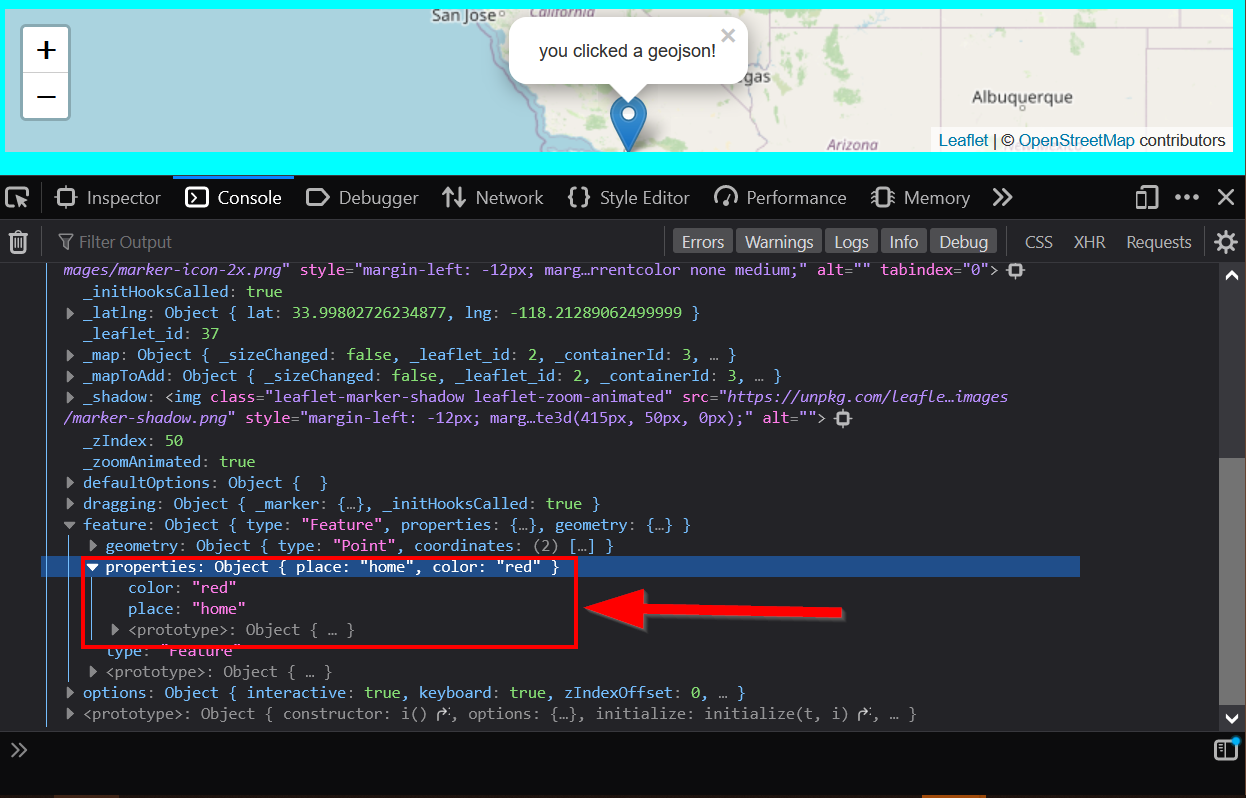Toggle the Errors filter
1246x798 pixels.
point(702,242)
